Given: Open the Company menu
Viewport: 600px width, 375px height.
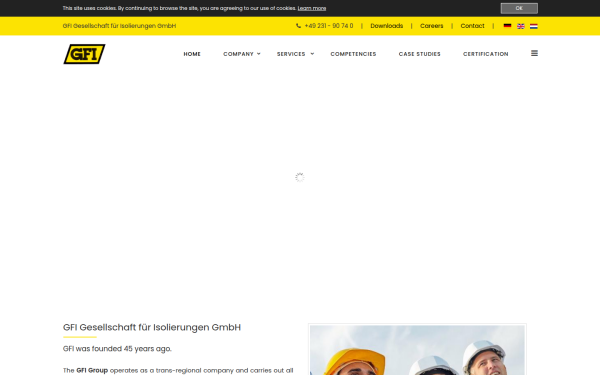Looking at the screenshot, I should coord(238,54).
